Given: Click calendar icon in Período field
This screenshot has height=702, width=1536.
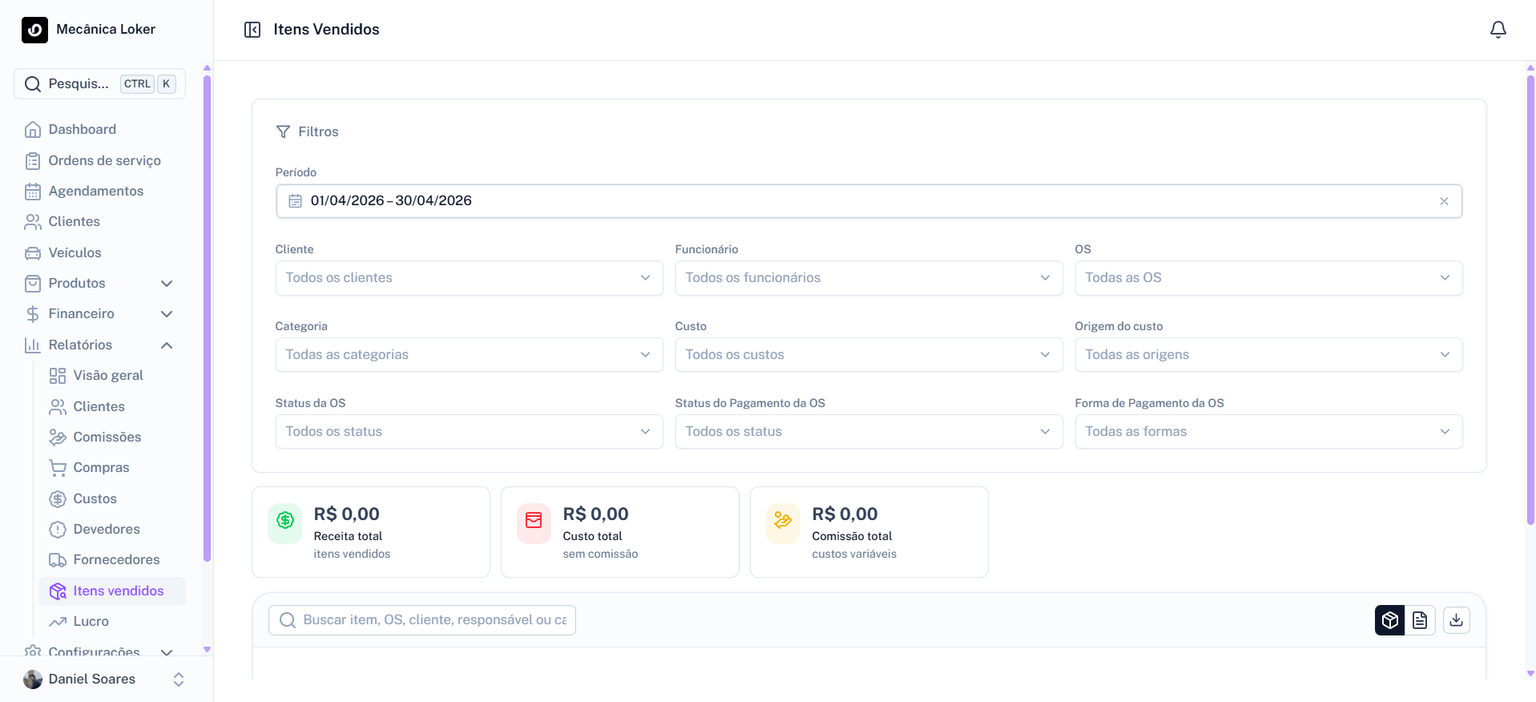Looking at the screenshot, I should pyautogui.click(x=295, y=201).
